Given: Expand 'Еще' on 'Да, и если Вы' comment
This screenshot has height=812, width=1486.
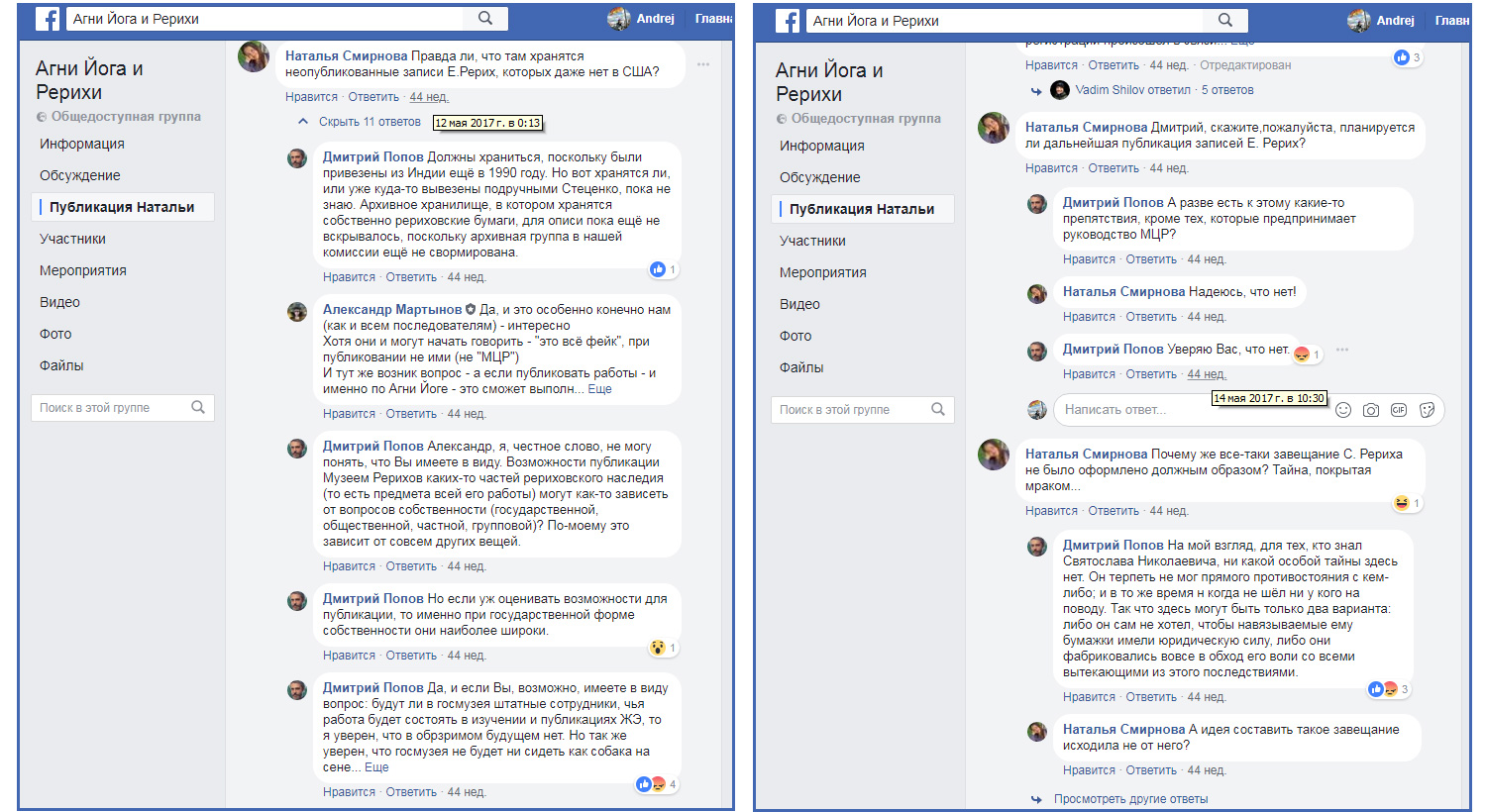Looking at the screenshot, I should 376,767.
